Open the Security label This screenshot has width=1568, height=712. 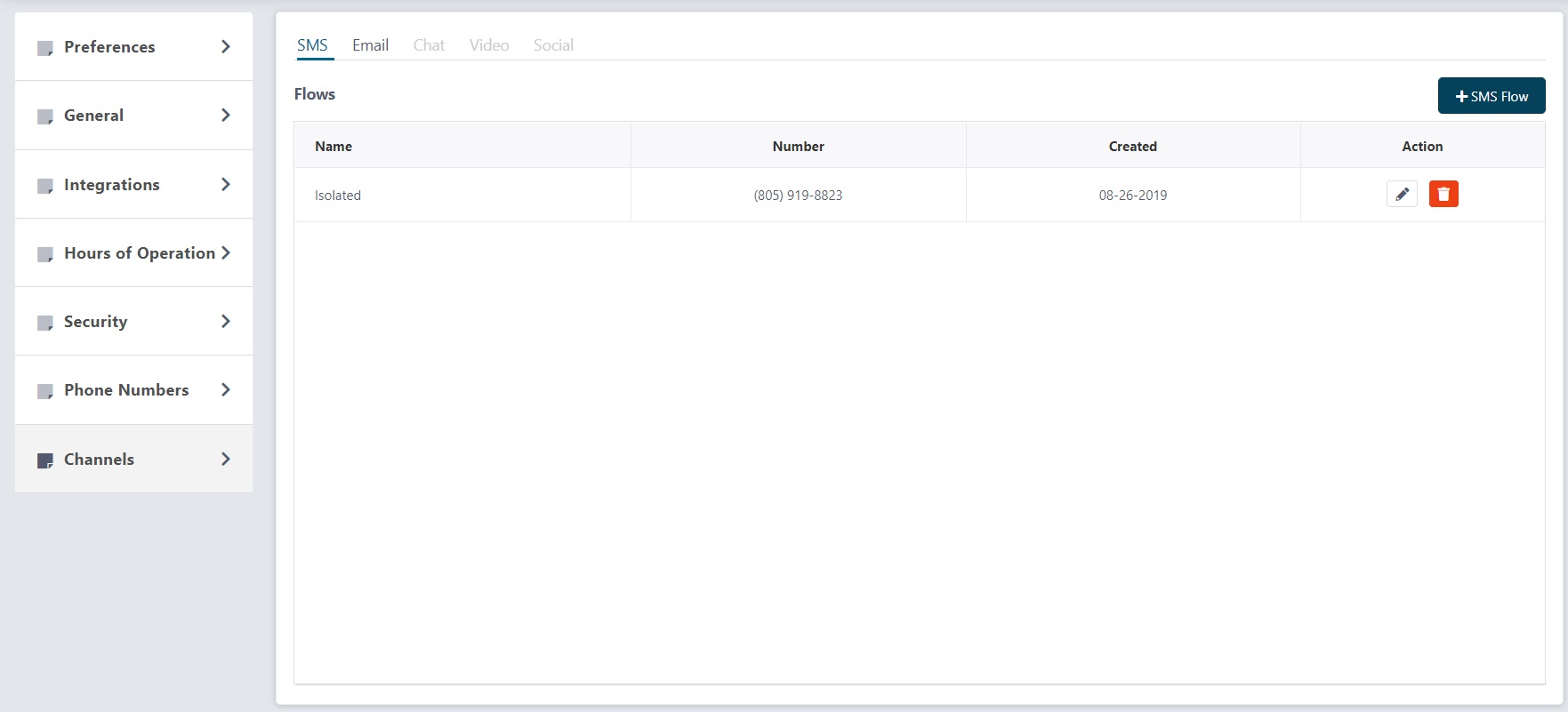(95, 322)
